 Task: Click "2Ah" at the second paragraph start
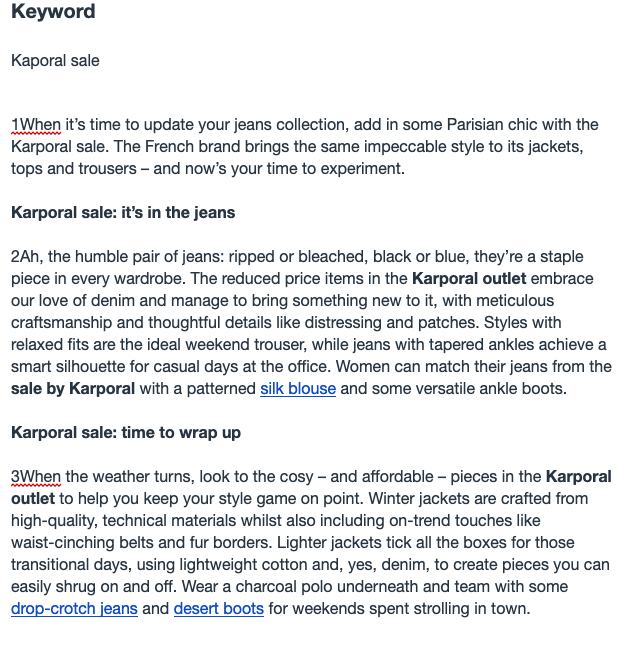[x=26, y=257]
